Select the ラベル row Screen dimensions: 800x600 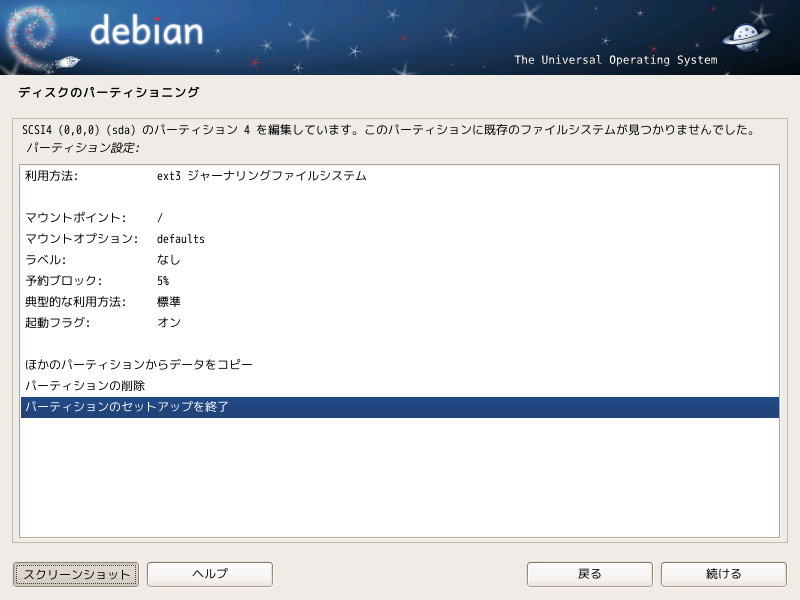[x=399, y=260]
